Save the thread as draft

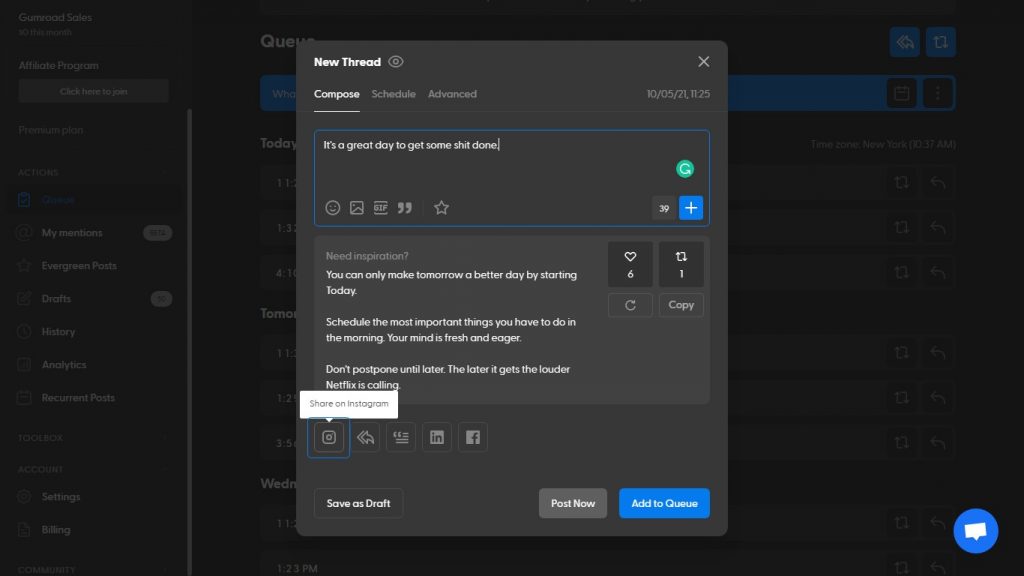(x=358, y=503)
